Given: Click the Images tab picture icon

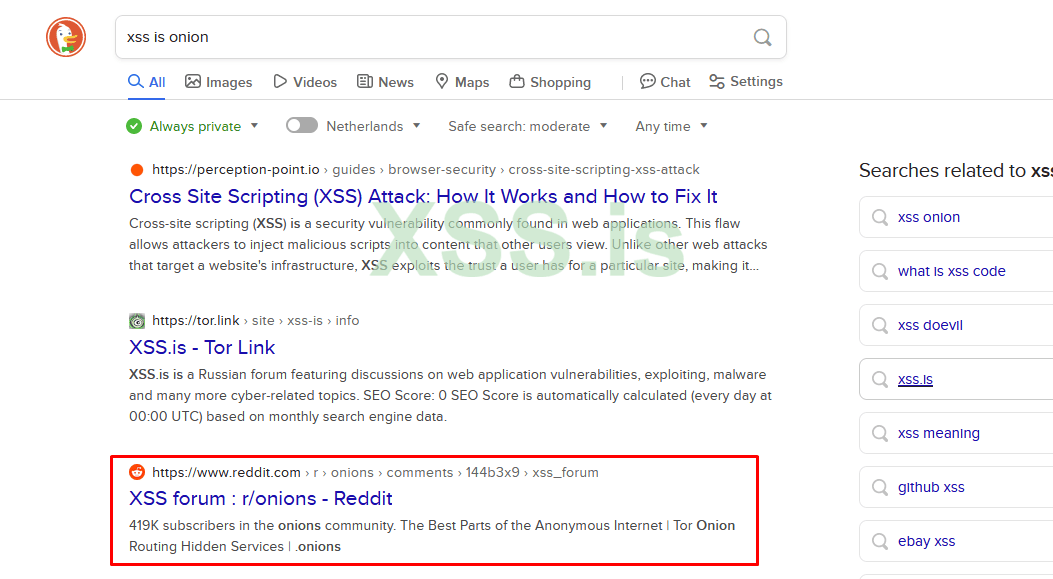Looking at the screenshot, I should point(193,81).
